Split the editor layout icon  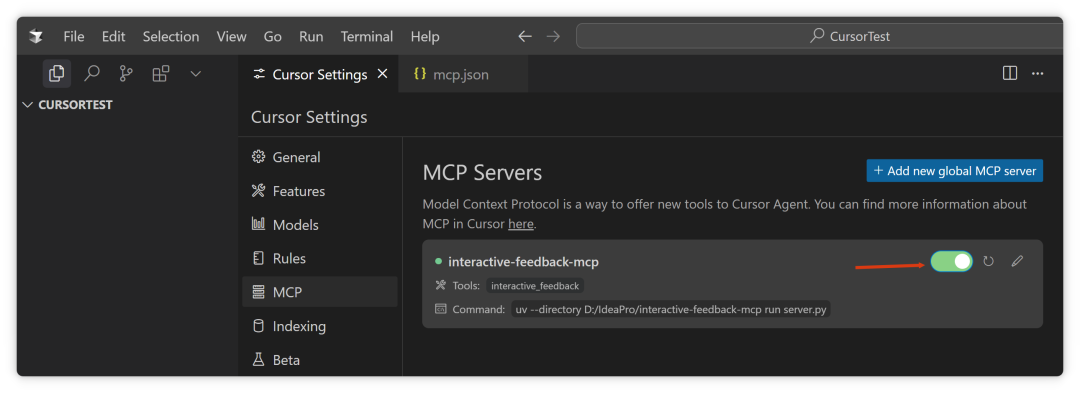pyautogui.click(x=1010, y=74)
